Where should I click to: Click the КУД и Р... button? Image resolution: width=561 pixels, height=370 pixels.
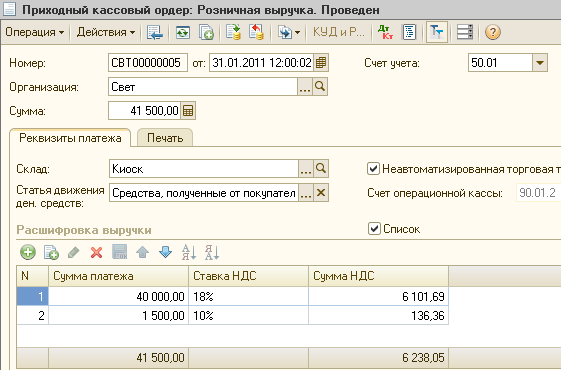[x=338, y=32]
